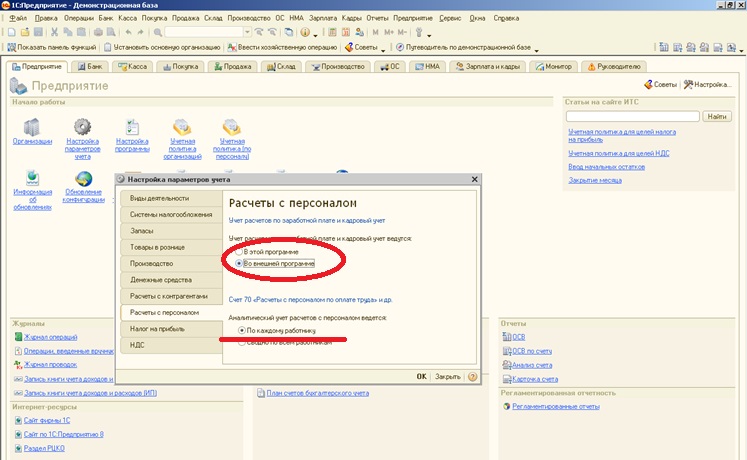Click the Cut scissors icon
The height and width of the screenshot is (460, 747).
tap(54, 32)
